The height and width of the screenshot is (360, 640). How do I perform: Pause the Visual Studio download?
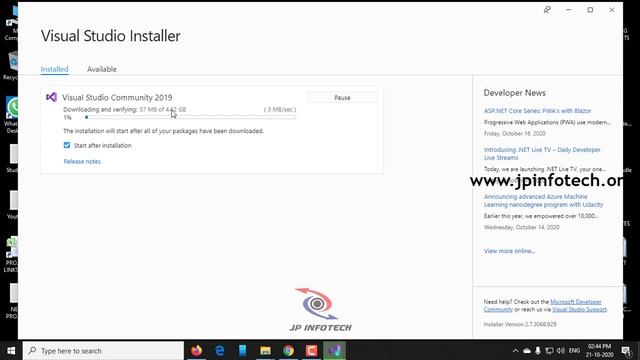[342, 98]
